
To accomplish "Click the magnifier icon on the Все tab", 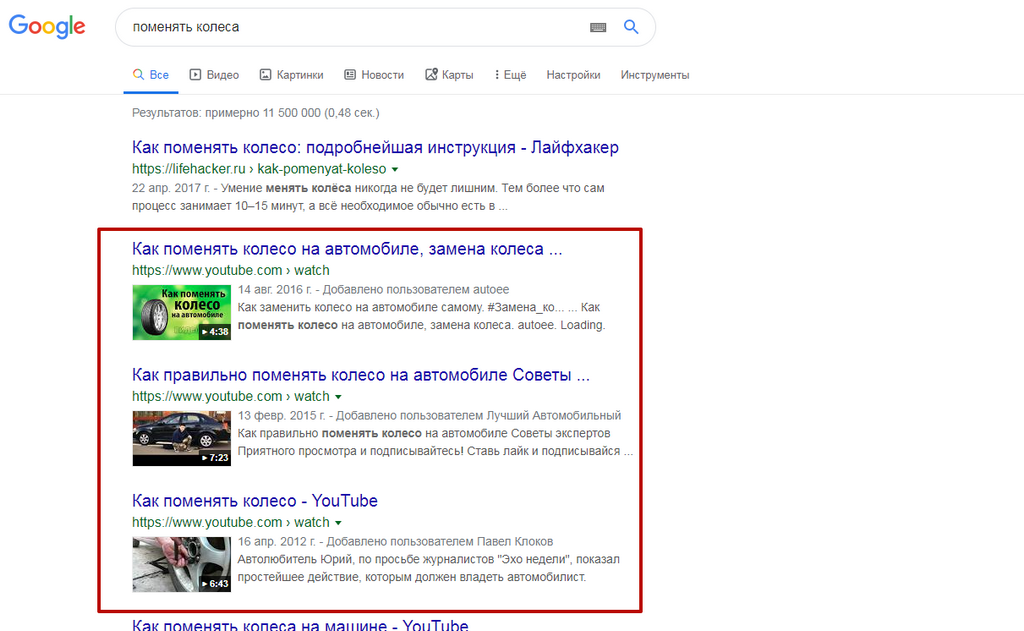I will click(x=138, y=74).
